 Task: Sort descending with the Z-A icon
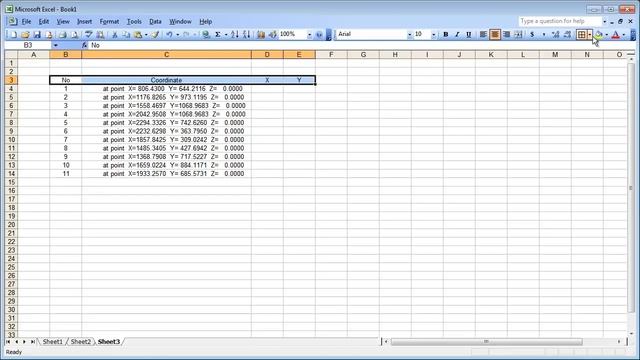point(246,35)
